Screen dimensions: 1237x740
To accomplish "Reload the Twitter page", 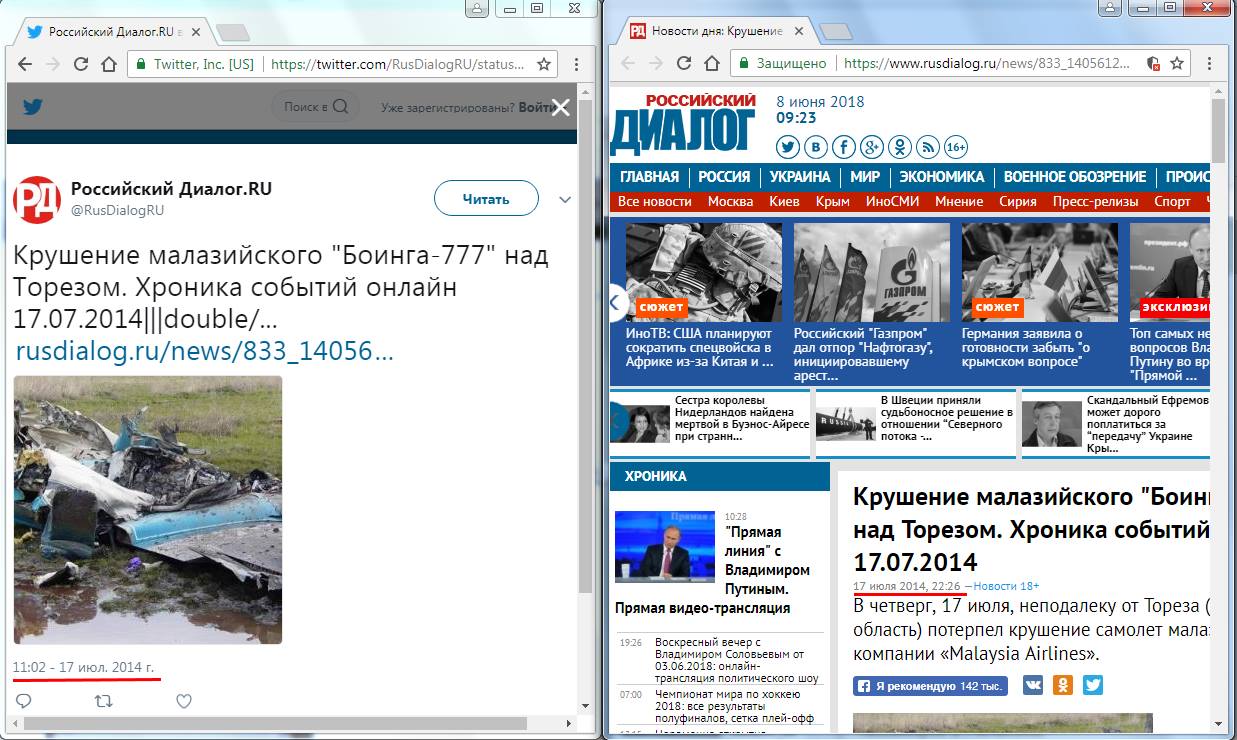I will 83,64.
